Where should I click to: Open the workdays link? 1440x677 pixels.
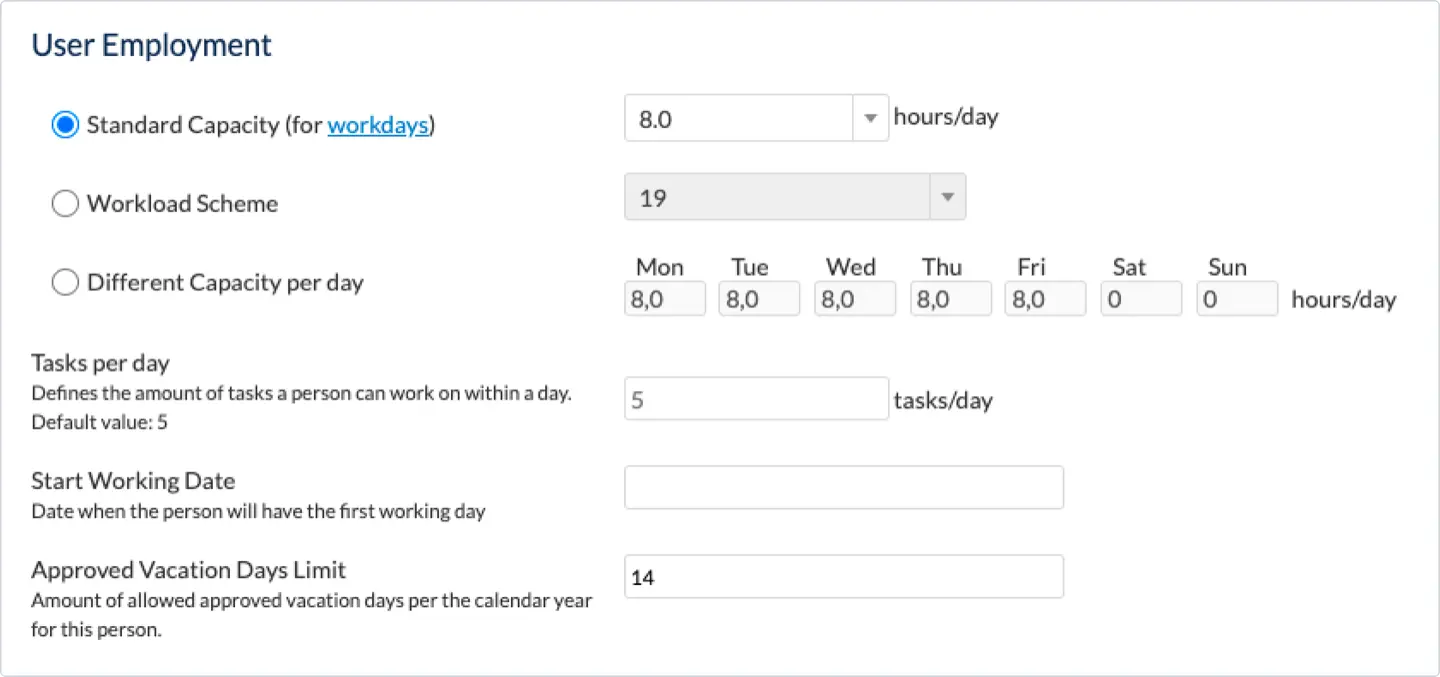(378, 125)
